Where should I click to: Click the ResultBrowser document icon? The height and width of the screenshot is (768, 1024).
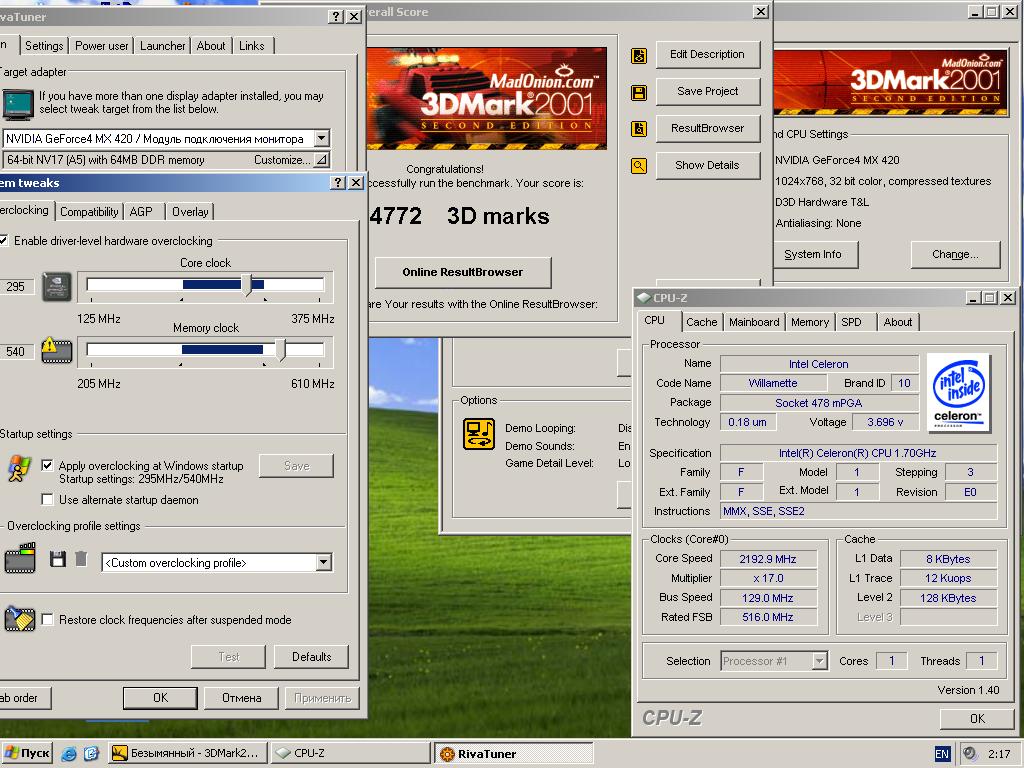click(639, 129)
